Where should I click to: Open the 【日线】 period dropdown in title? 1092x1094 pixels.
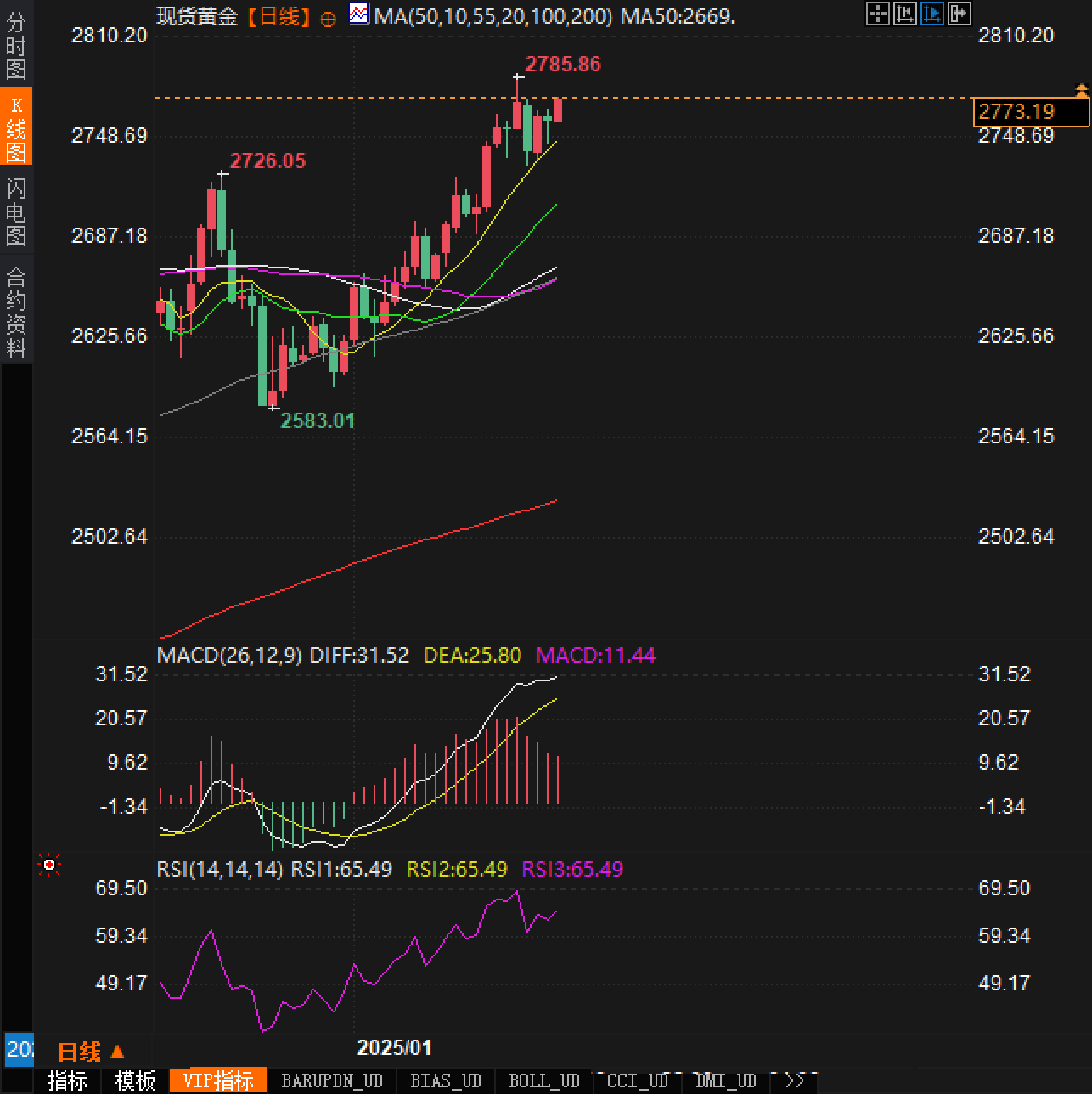pyautogui.click(x=279, y=17)
